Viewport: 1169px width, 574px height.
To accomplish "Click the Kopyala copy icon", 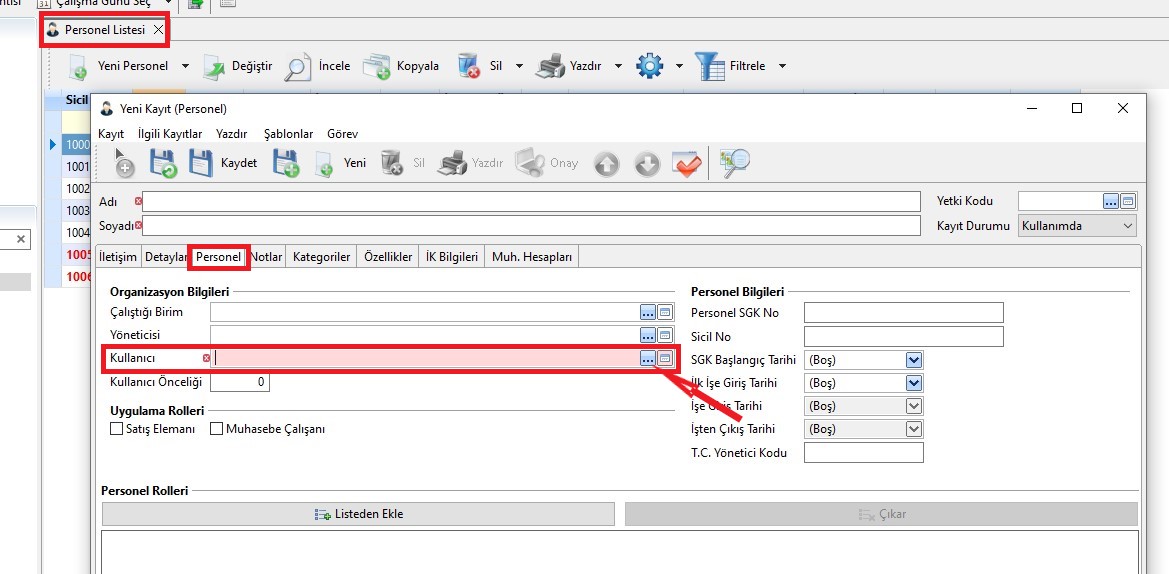I will [376, 66].
